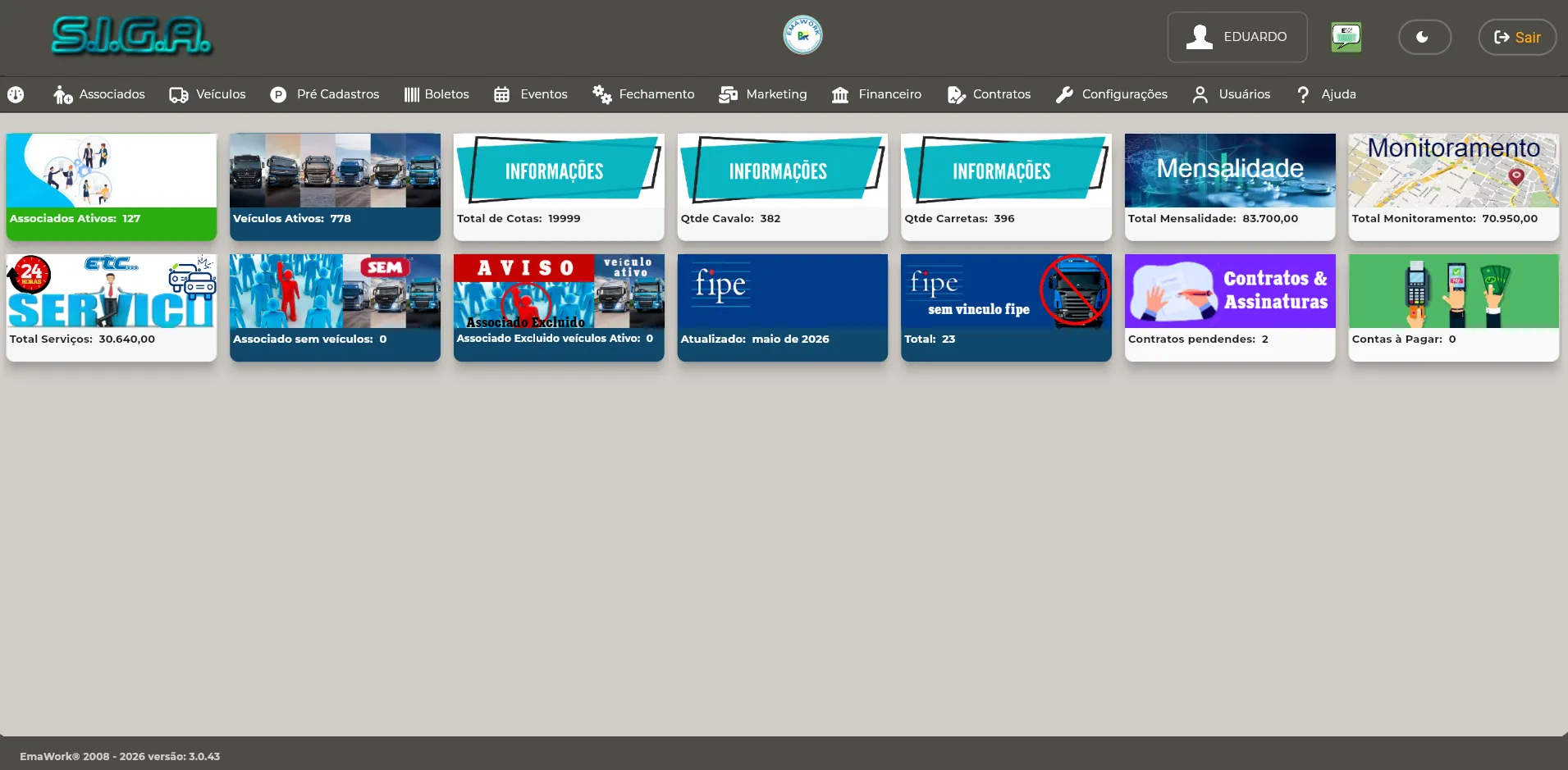Open the EDUARDO user profile button
Screen dimensions: 1568x770
click(x=1237, y=37)
